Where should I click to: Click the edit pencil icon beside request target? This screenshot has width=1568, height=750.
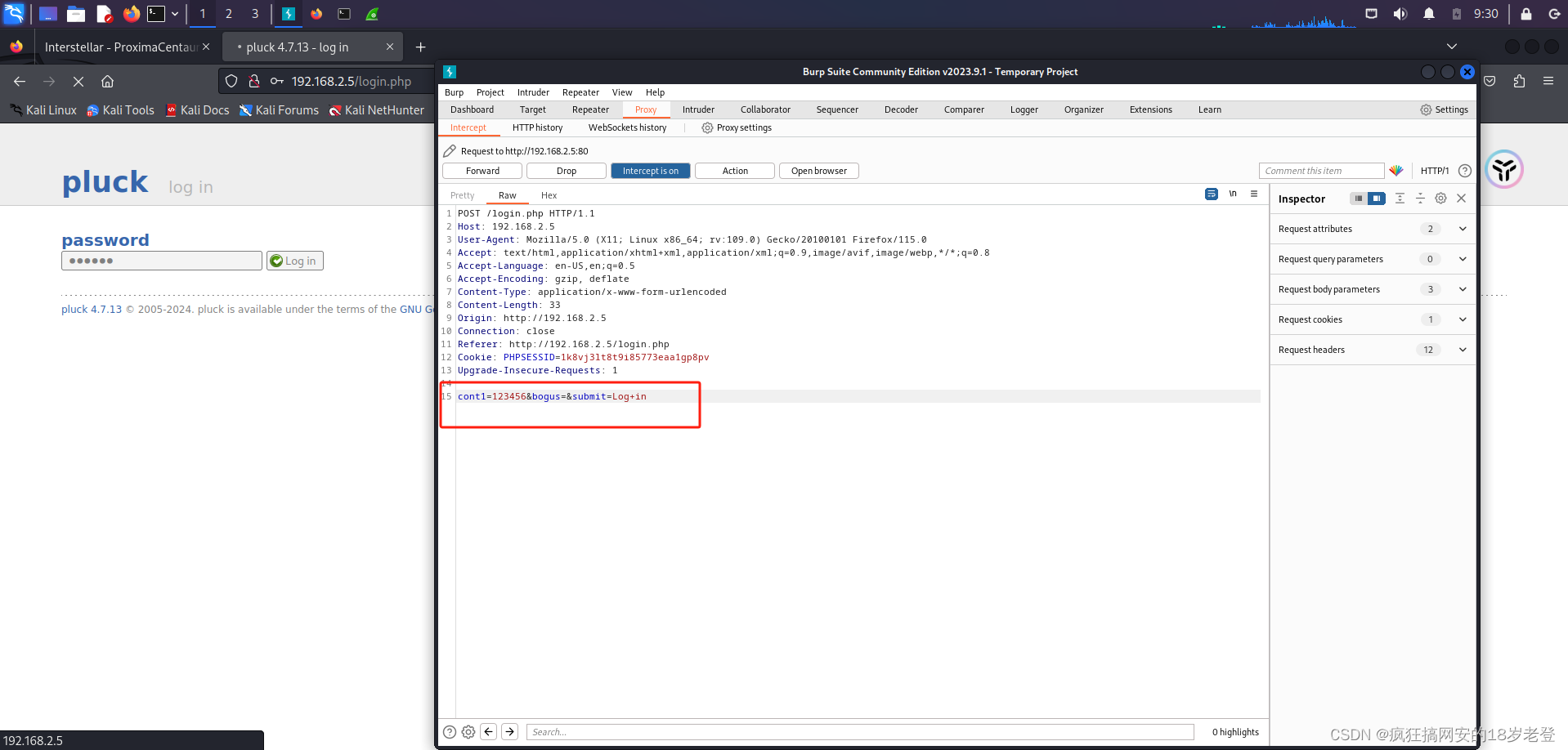coord(450,151)
